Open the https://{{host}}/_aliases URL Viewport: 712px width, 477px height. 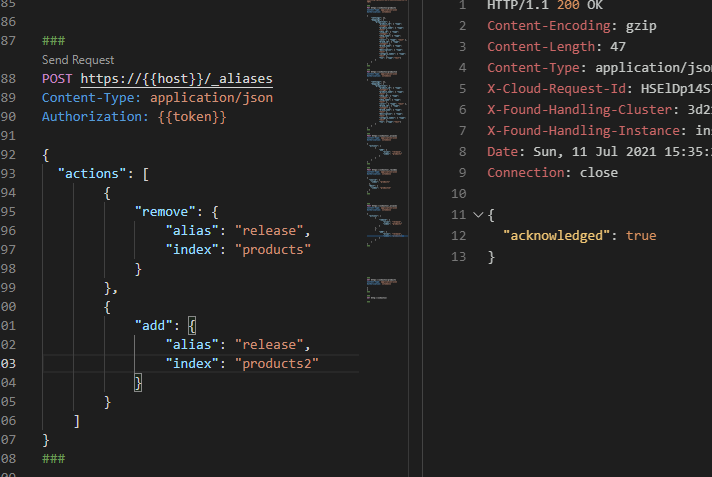click(176, 79)
